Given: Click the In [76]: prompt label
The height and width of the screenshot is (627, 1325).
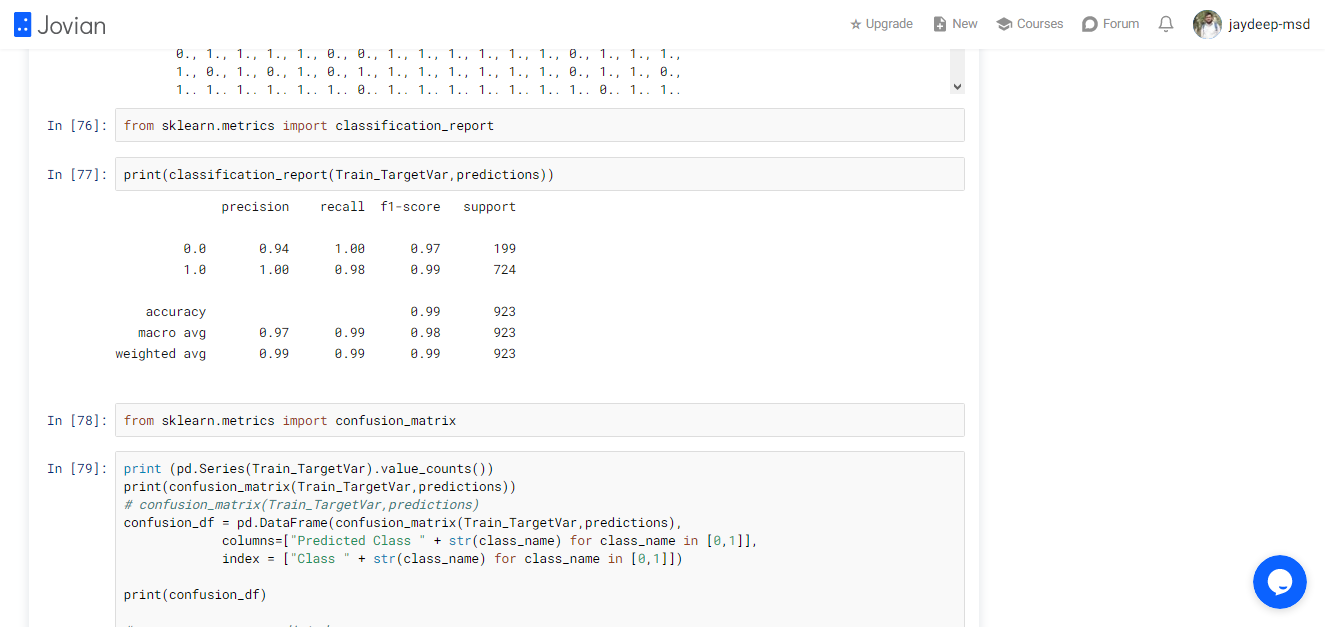Looking at the screenshot, I should (77, 126).
